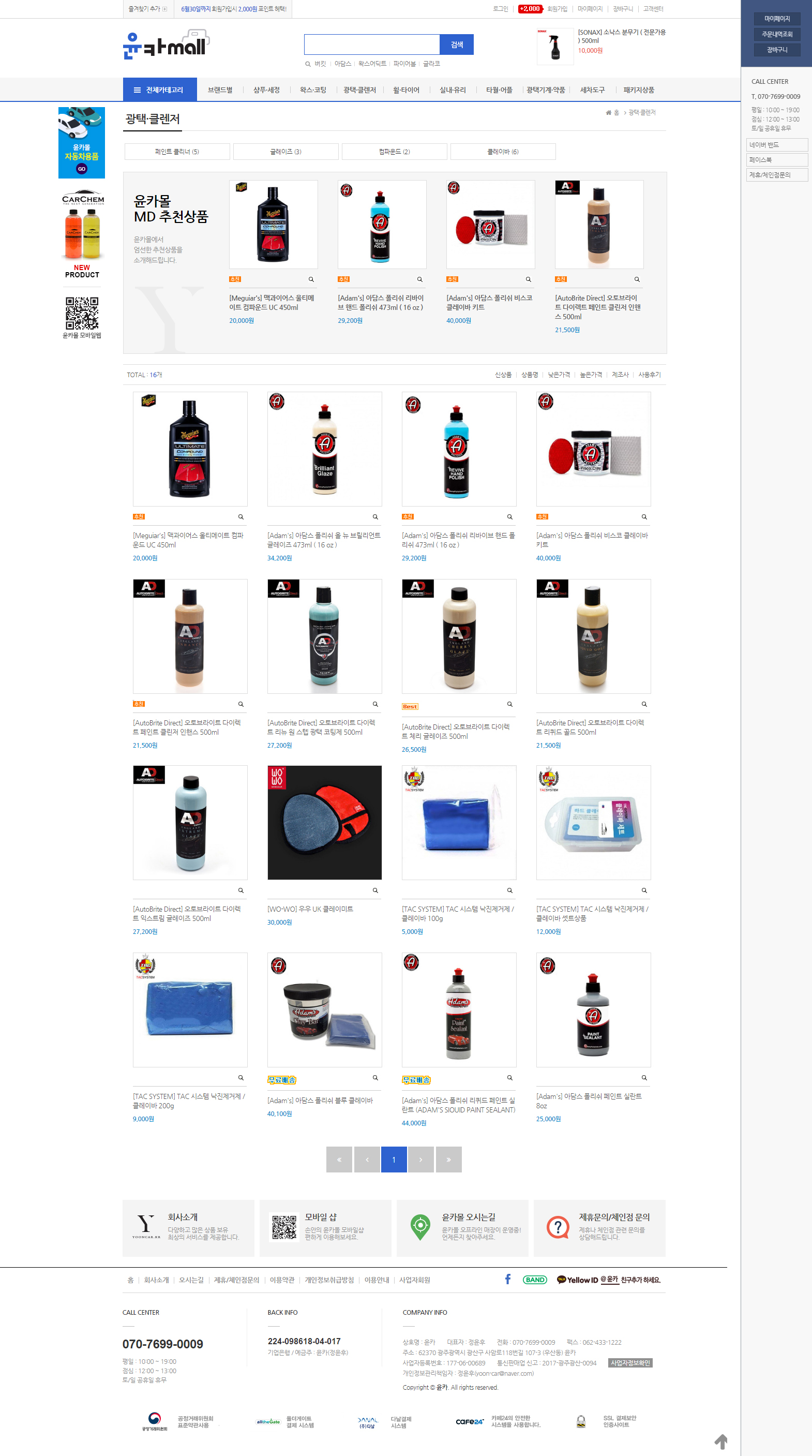Click magnifier icon under Meguiar's MD recommended product
The height and width of the screenshot is (1456, 812).
click(311, 279)
